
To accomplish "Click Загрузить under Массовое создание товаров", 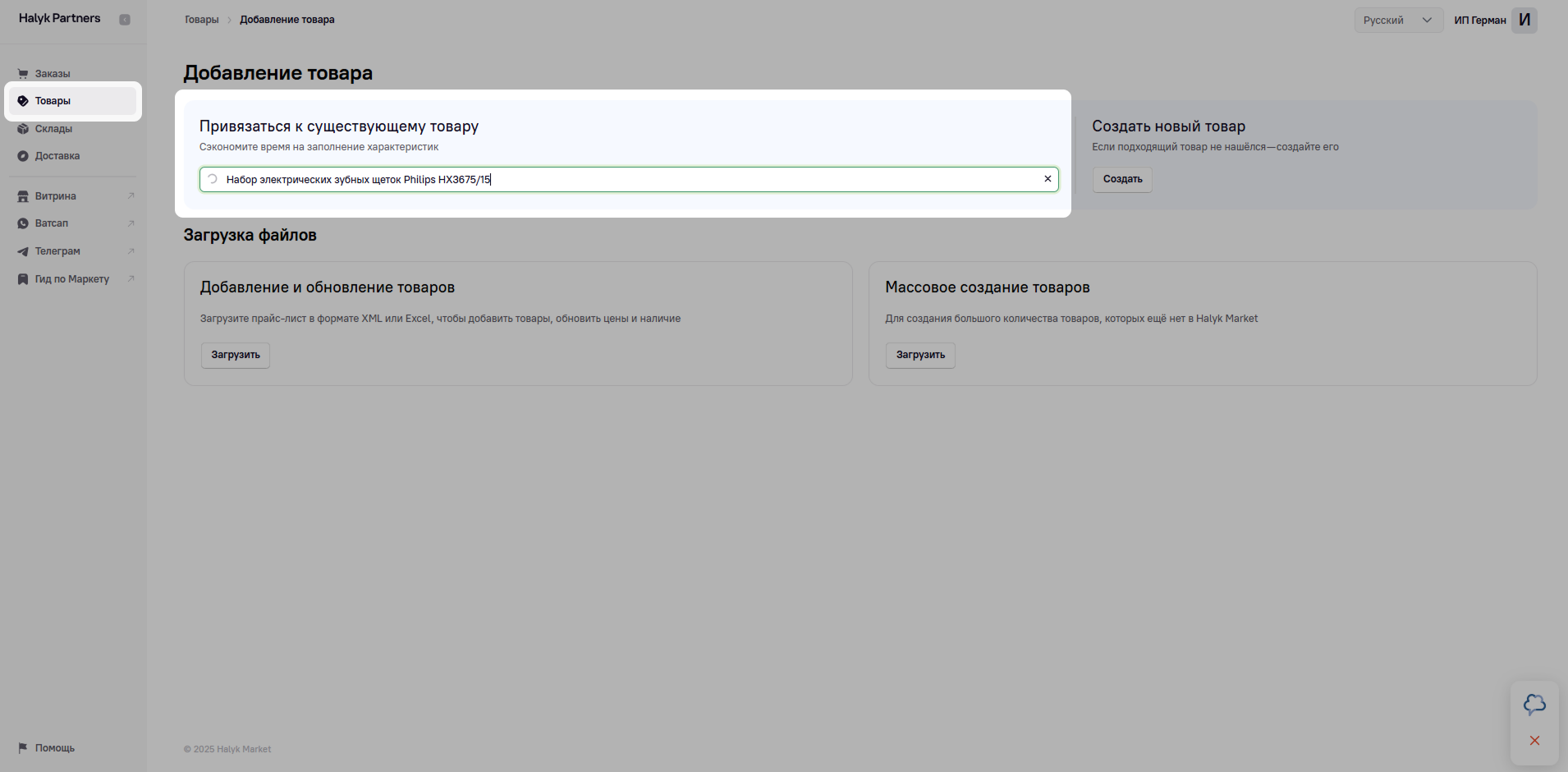I will 920,355.
